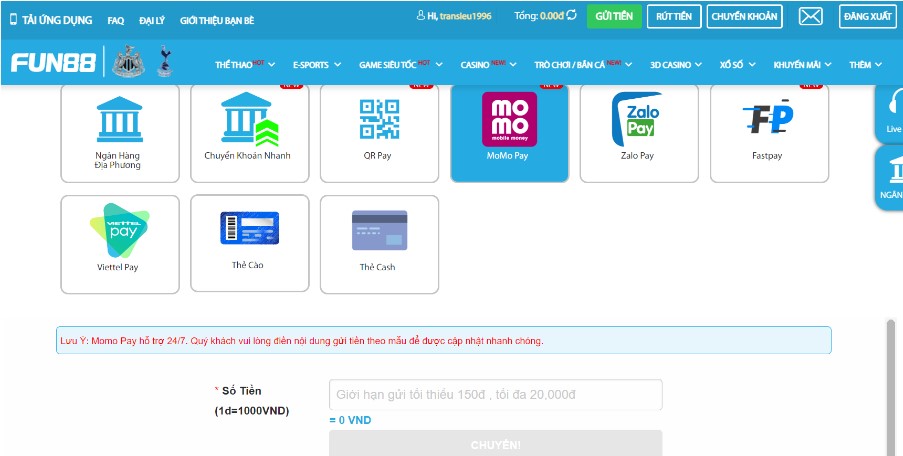This screenshot has height=456, width=903.
Task: Select the Fastpay payment option
Action: click(769, 133)
